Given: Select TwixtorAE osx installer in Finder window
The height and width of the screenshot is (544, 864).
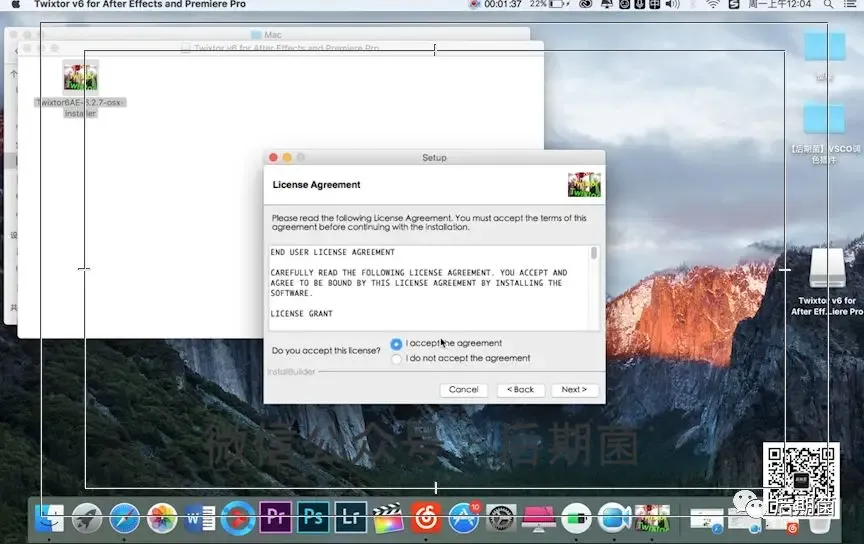Looking at the screenshot, I should tap(80, 88).
